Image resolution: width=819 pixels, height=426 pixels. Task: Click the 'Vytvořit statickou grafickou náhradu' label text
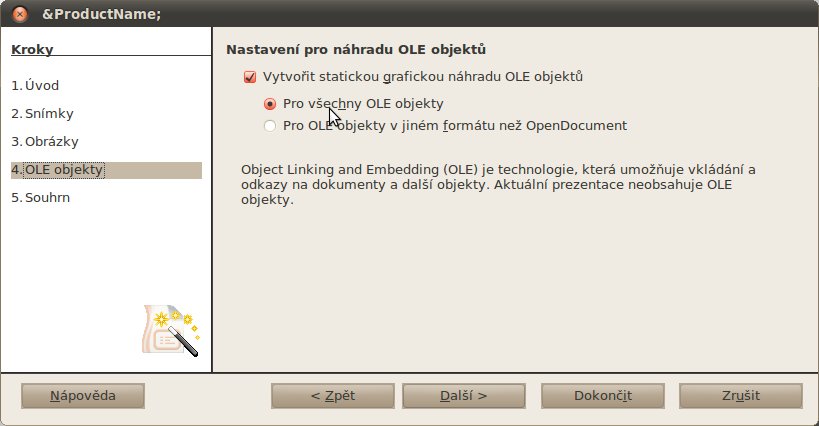point(382,77)
